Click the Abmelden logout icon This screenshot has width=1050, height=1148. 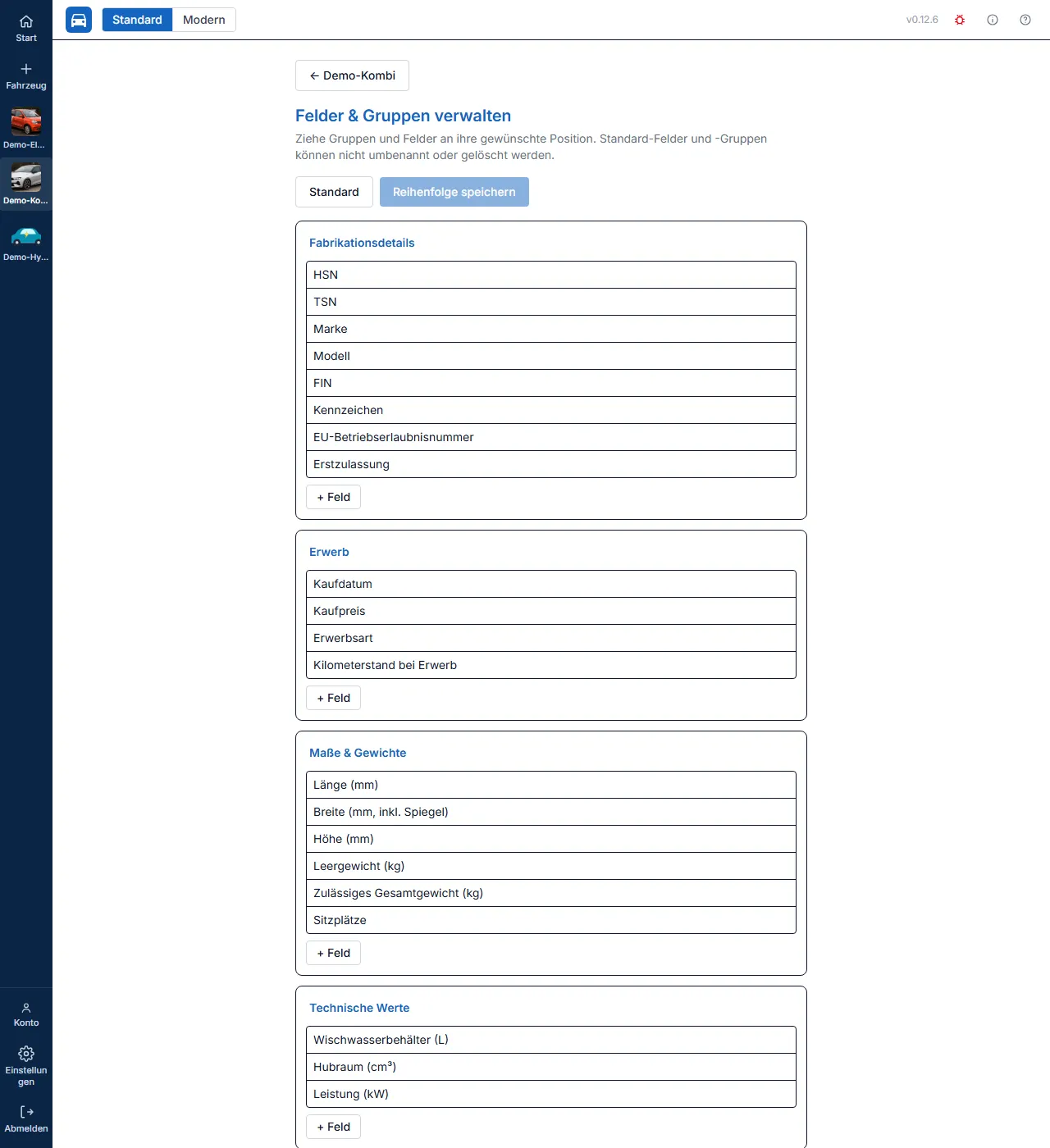pyautogui.click(x=26, y=1112)
